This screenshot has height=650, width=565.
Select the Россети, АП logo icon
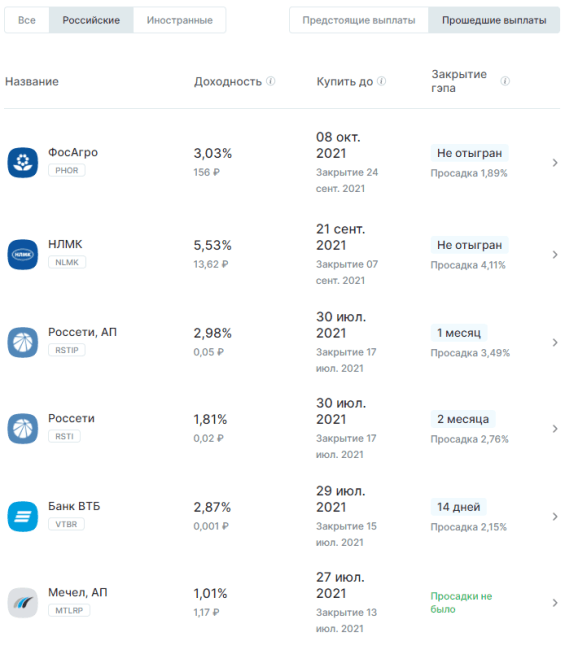click(x=23, y=342)
